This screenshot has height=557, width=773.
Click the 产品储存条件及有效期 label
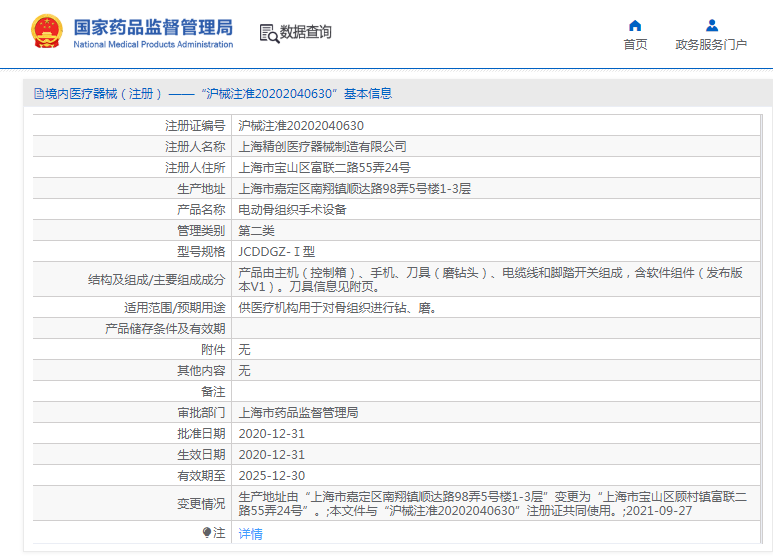click(165, 329)
